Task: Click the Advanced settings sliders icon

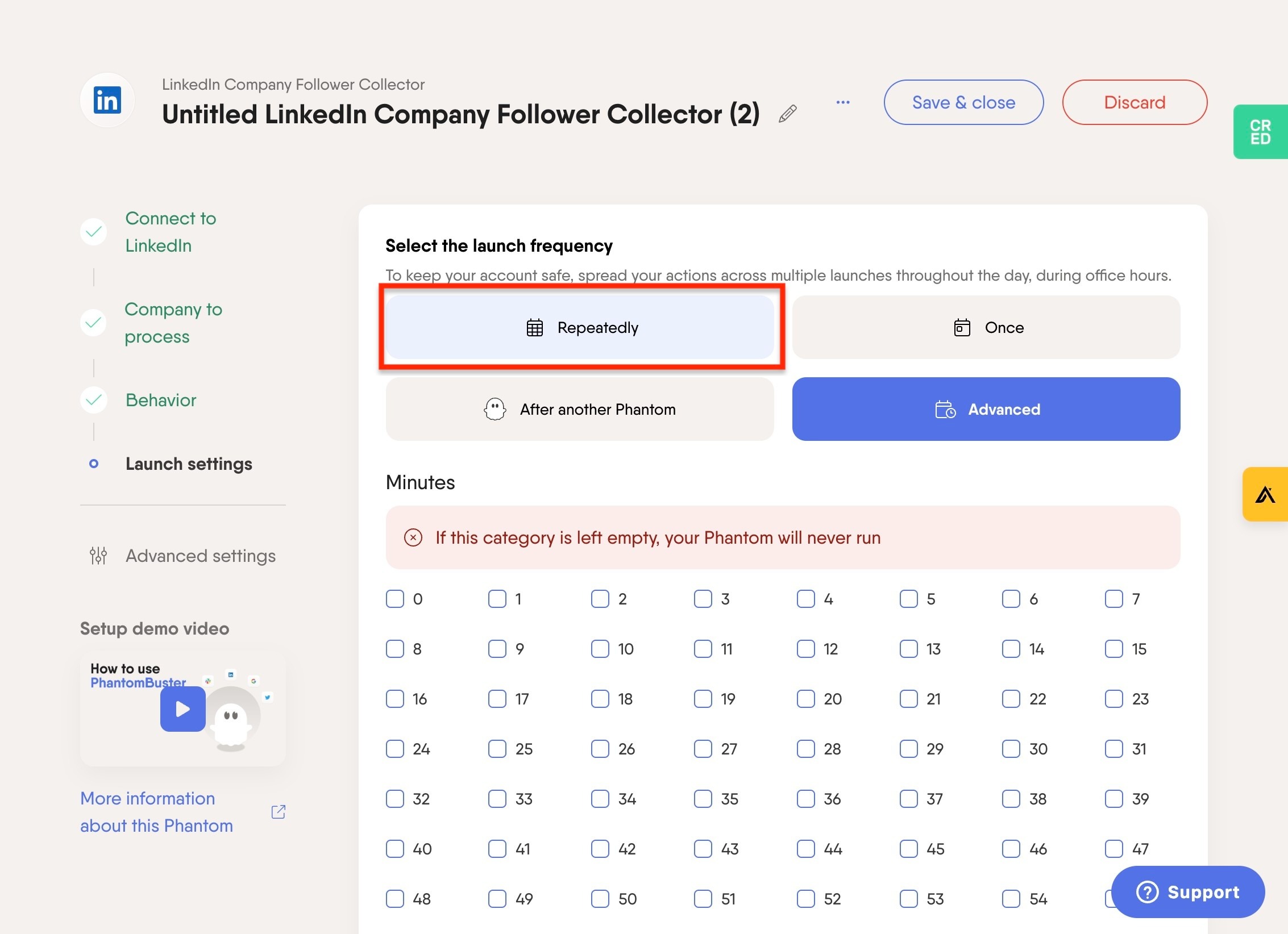Action: point(98,556)
